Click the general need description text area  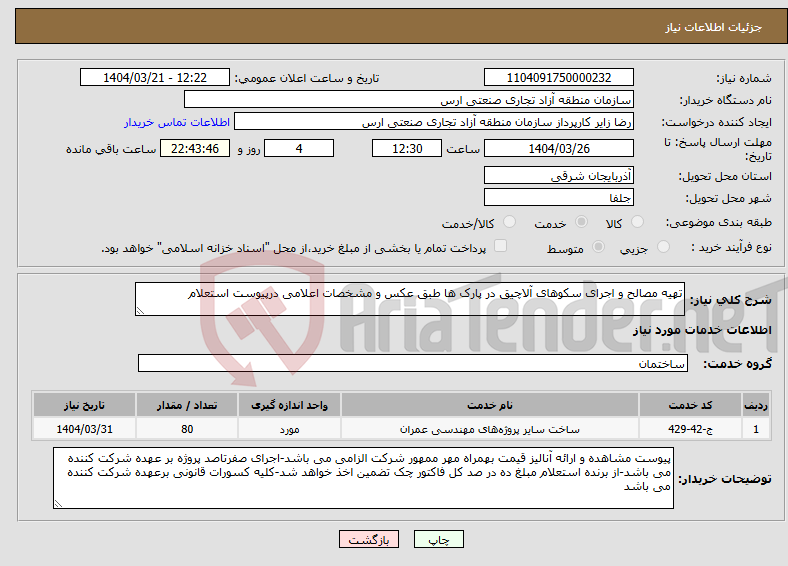(x=410, y=299)
